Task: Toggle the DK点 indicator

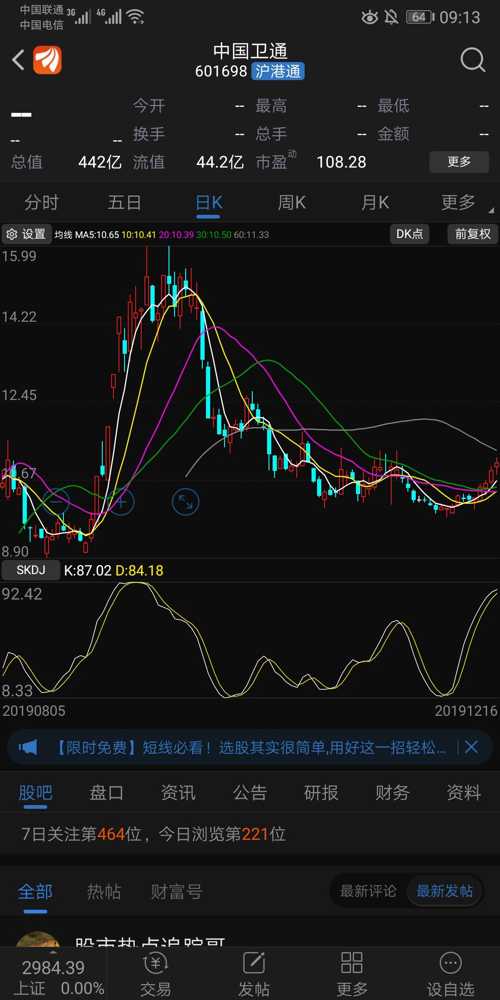Action: coord(409,234)
